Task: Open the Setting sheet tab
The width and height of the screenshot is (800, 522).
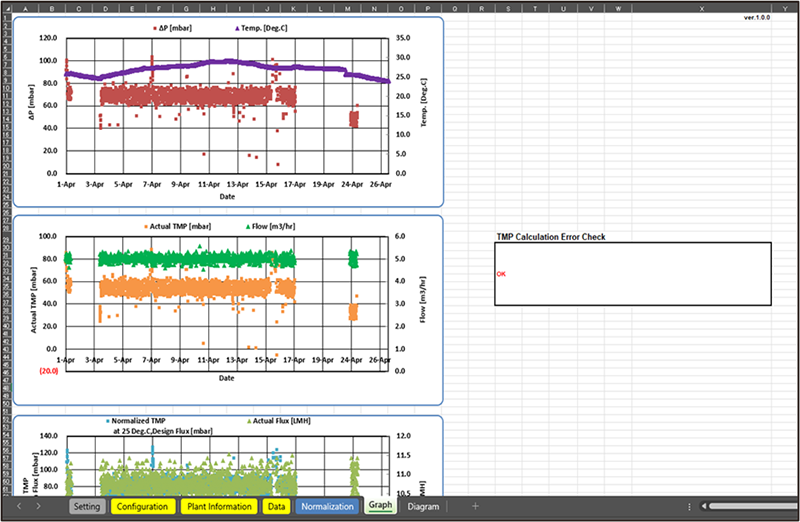Action: (87, 507)
